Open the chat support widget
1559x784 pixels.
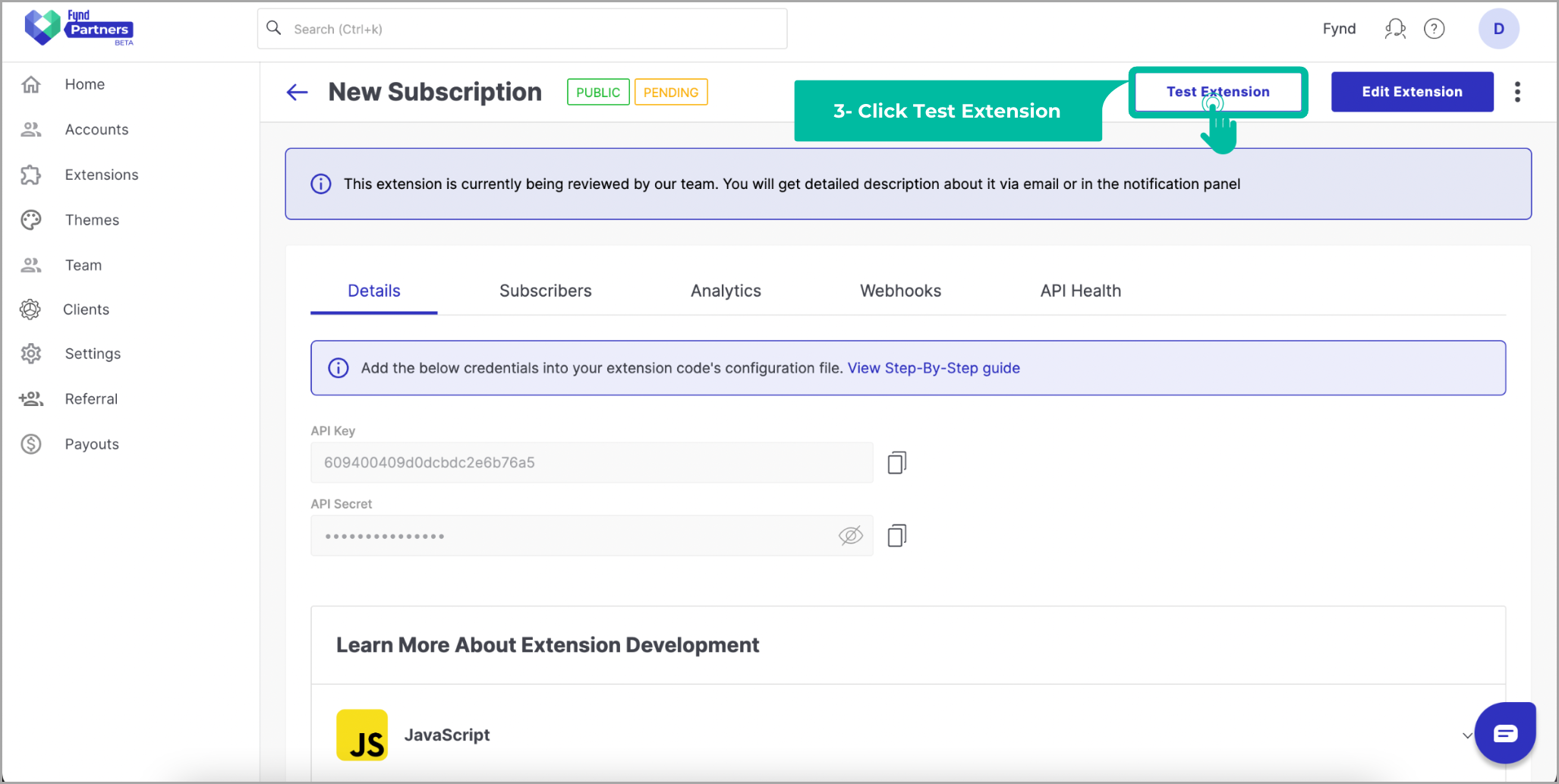(x=1505, y=732)
